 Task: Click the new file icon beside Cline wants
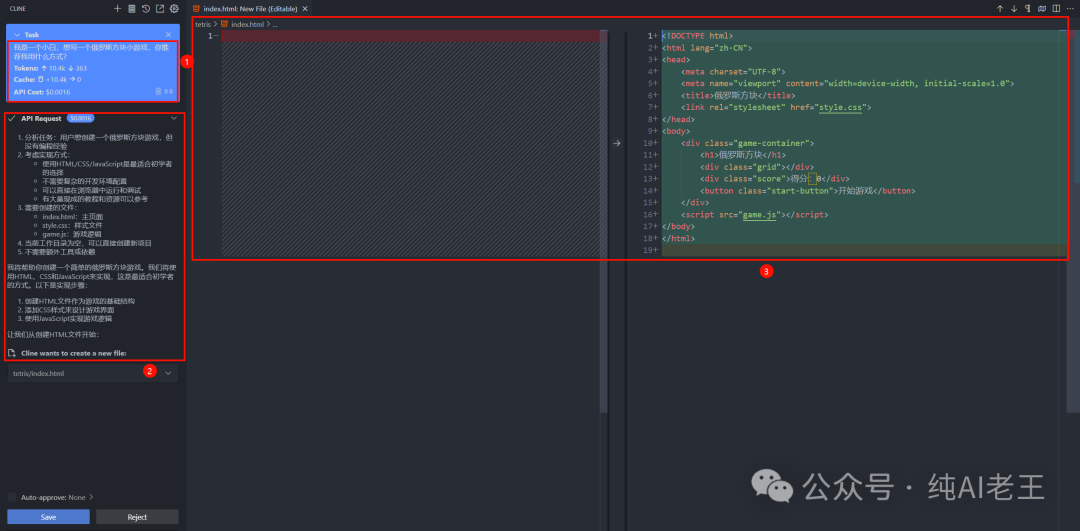click(x=12, y=353)
